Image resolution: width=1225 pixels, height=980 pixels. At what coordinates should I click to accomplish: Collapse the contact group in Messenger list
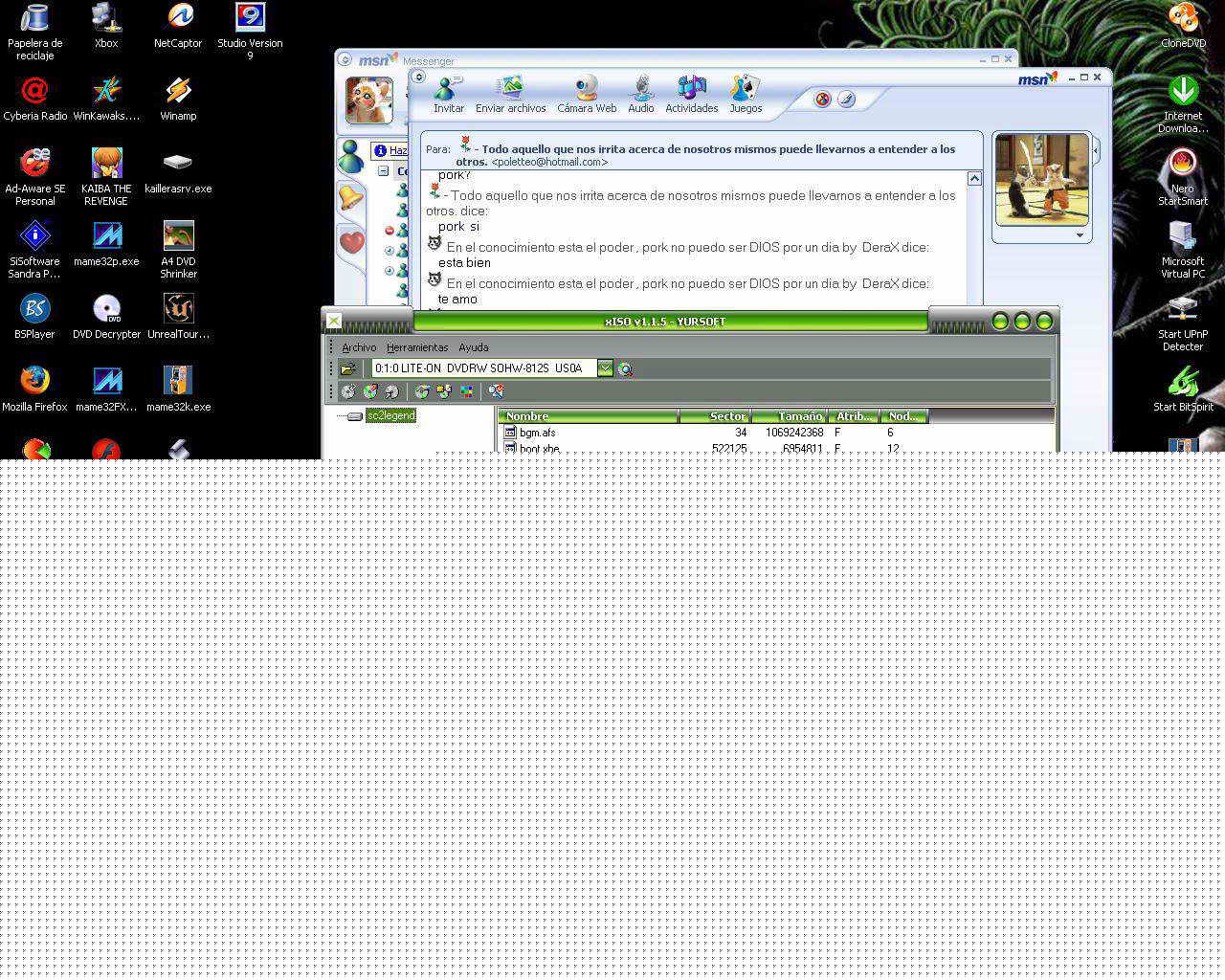point(383,171)
